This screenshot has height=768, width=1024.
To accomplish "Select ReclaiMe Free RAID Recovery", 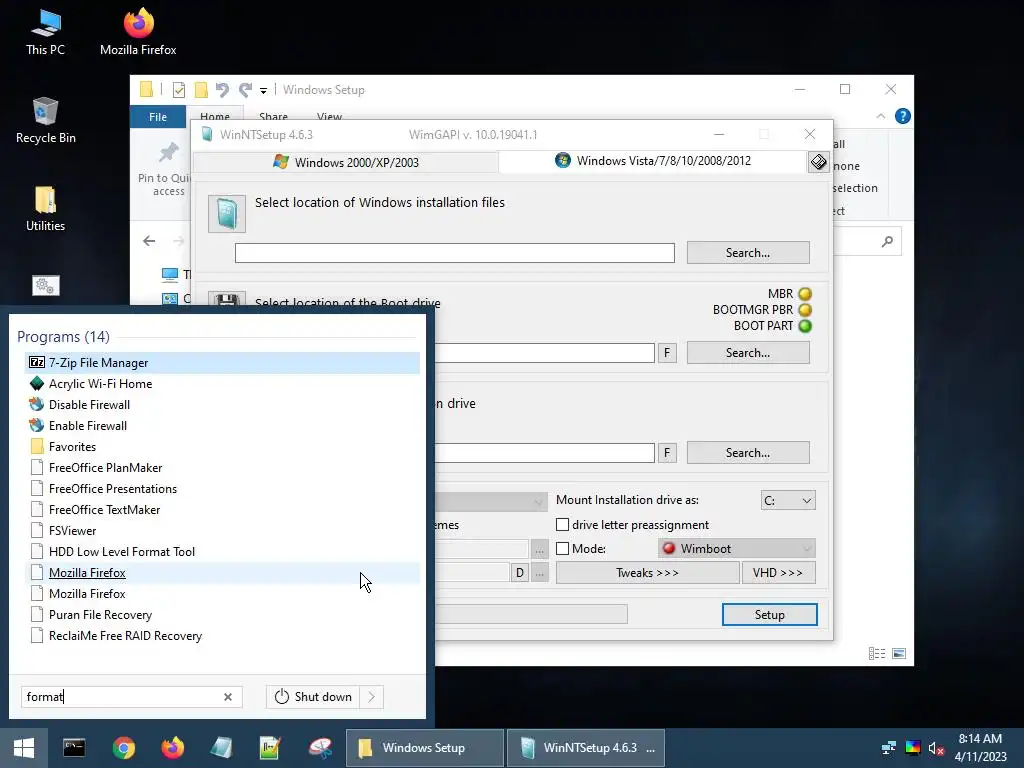I will [222, 635].
